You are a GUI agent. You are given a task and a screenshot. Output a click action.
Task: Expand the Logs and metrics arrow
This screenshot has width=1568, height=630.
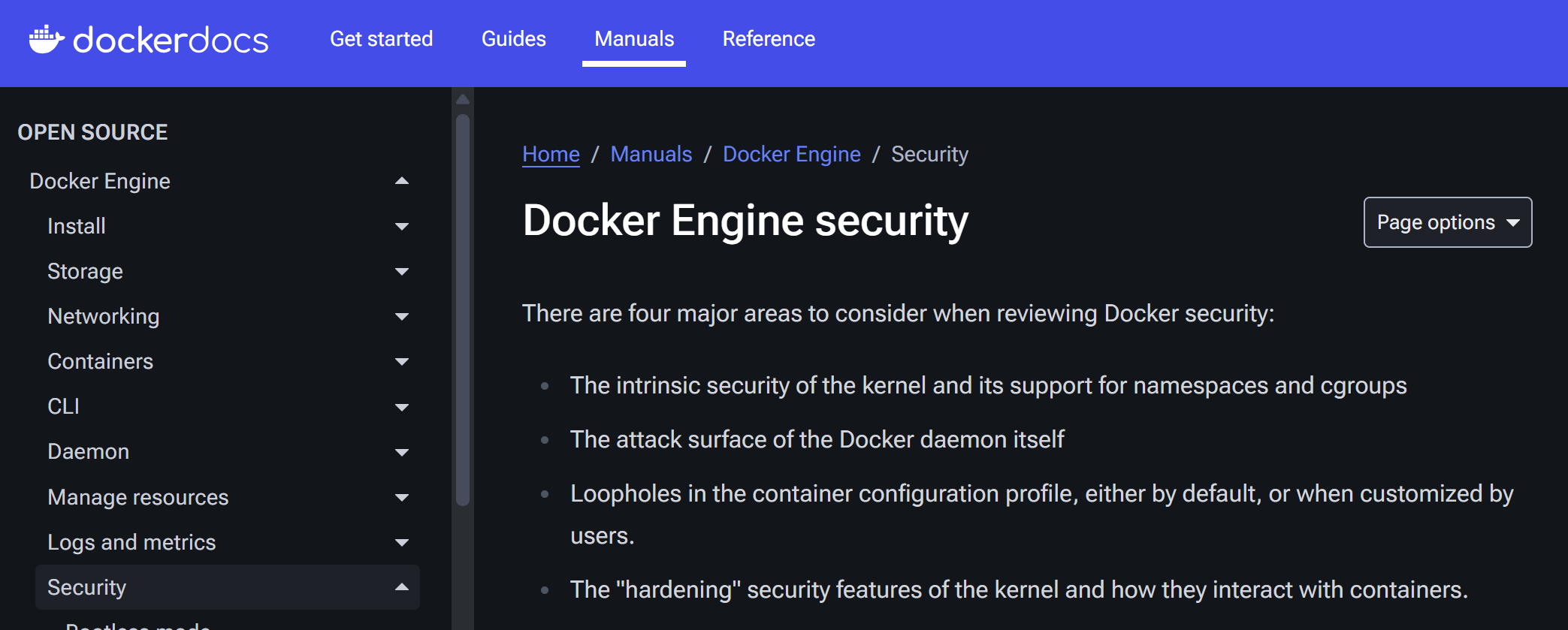pyautogui.click(x=402, y=542)
